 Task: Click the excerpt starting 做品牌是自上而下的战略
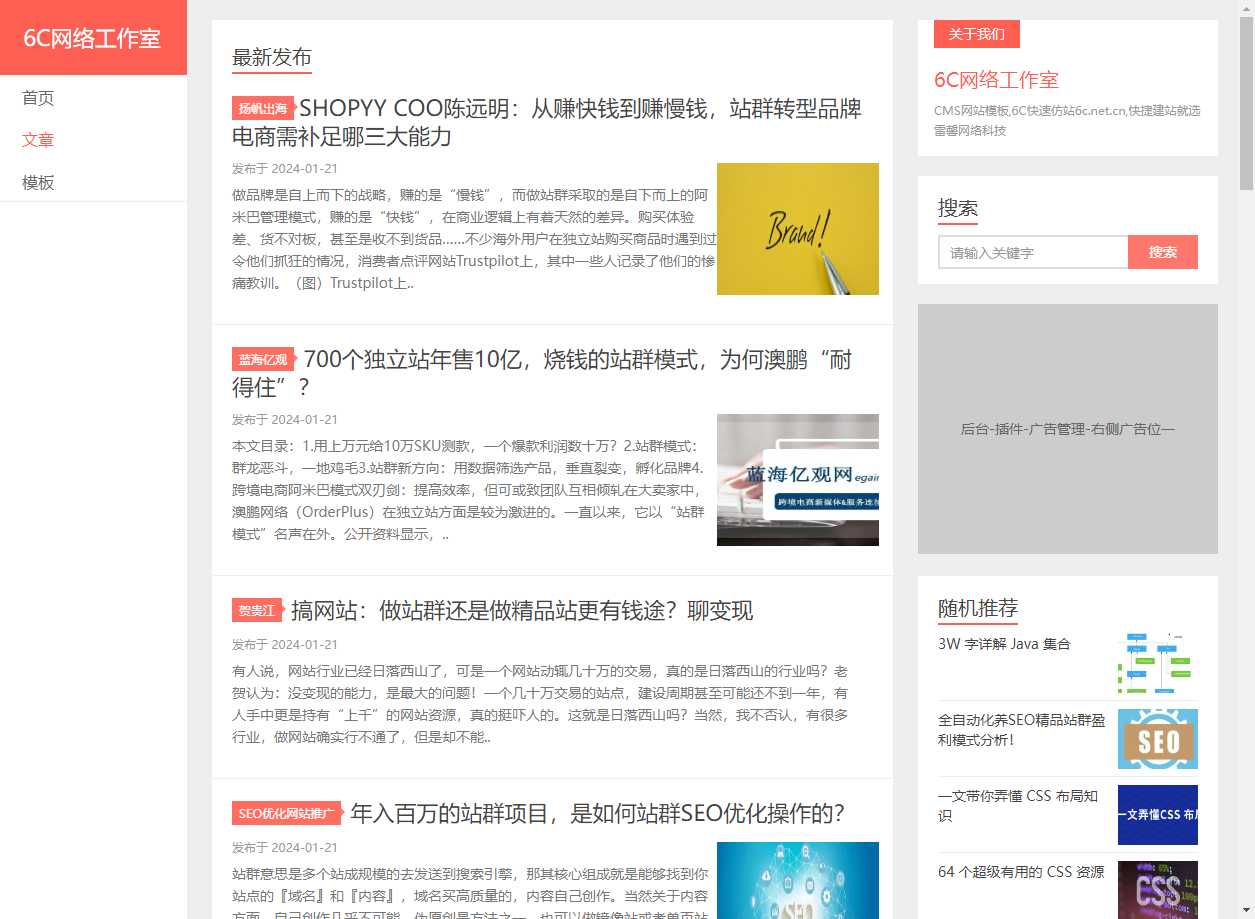474,238
